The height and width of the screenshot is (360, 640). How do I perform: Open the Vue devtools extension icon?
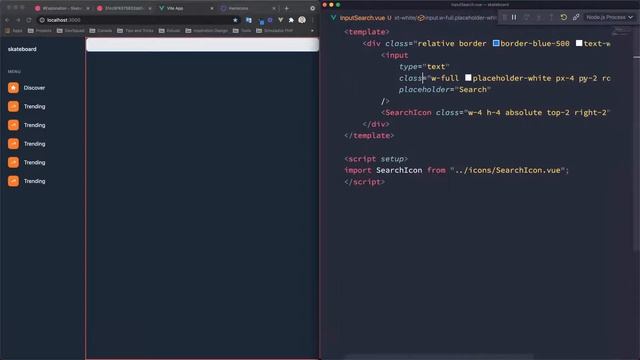280,20
